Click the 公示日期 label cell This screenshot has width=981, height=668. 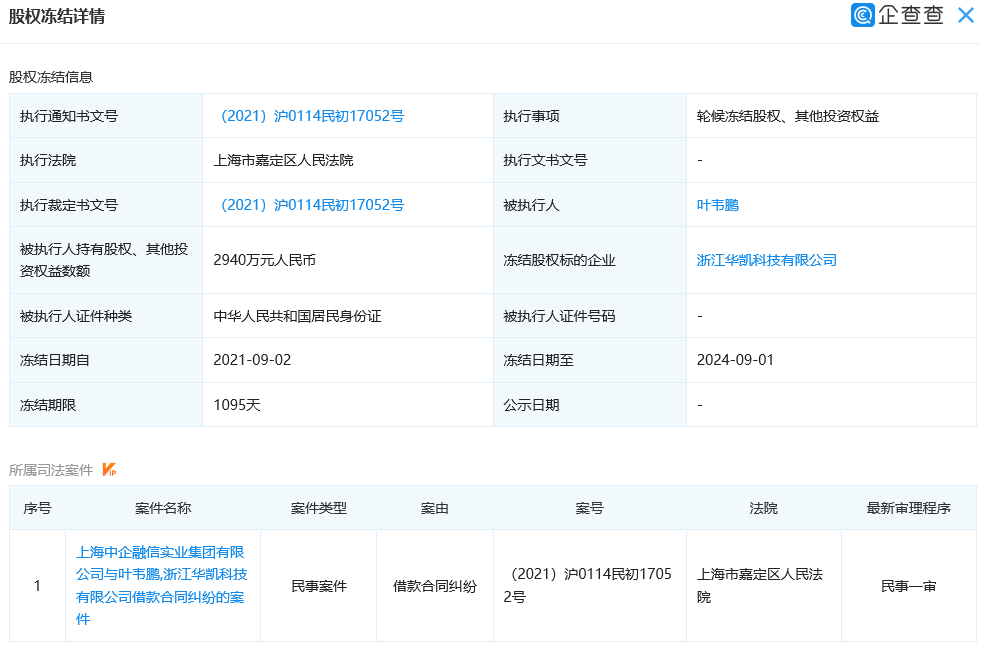[590, 405]
